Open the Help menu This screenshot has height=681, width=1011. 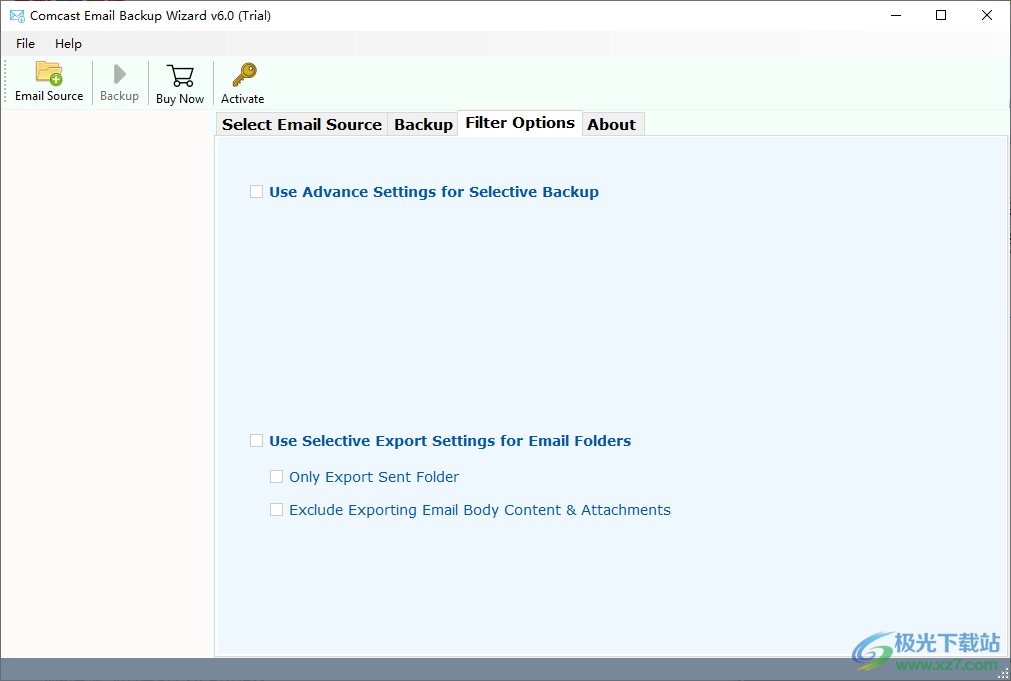point(68,44)
